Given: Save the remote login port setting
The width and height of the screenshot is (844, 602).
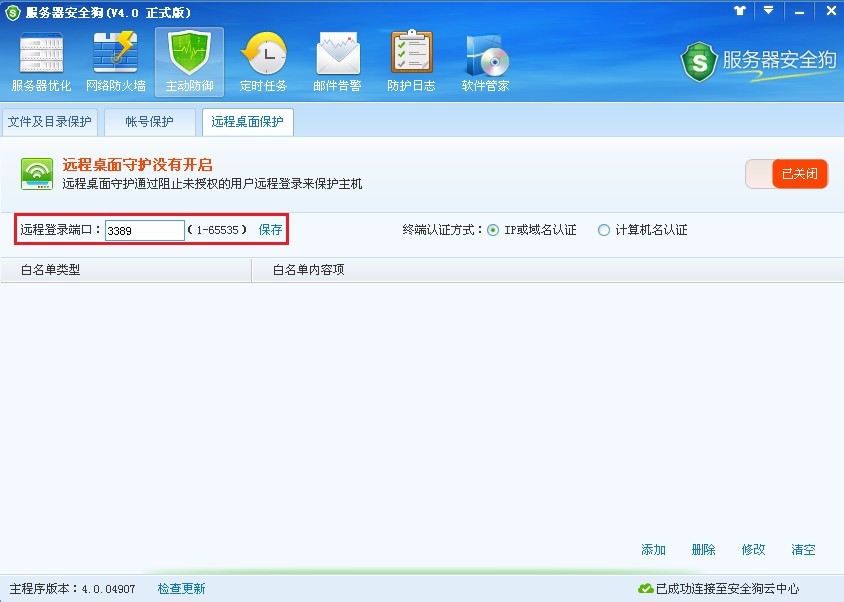Looking at the screenshot, I should [x=270, y=229].
